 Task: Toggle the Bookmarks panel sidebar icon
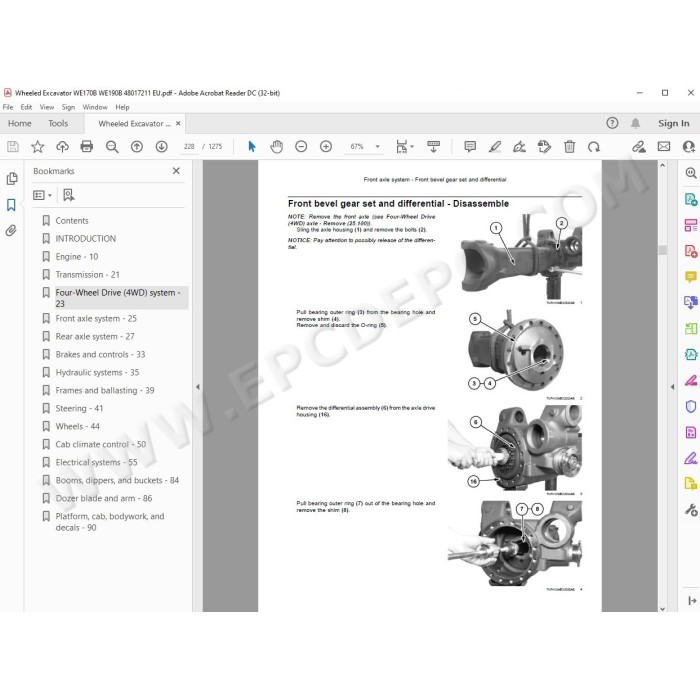coord(11,205)
